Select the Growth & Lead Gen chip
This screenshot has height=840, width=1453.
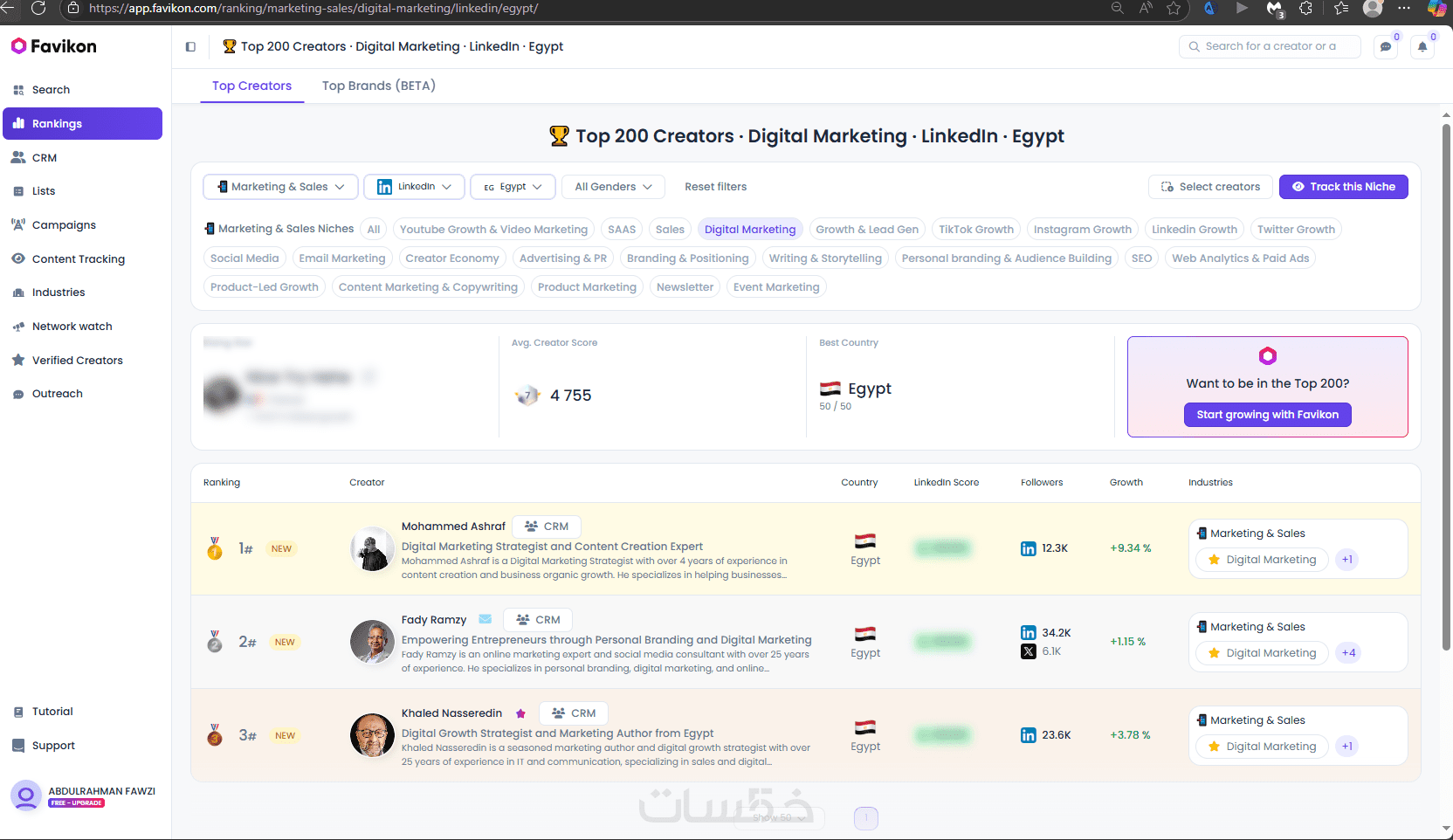(867, 230)
